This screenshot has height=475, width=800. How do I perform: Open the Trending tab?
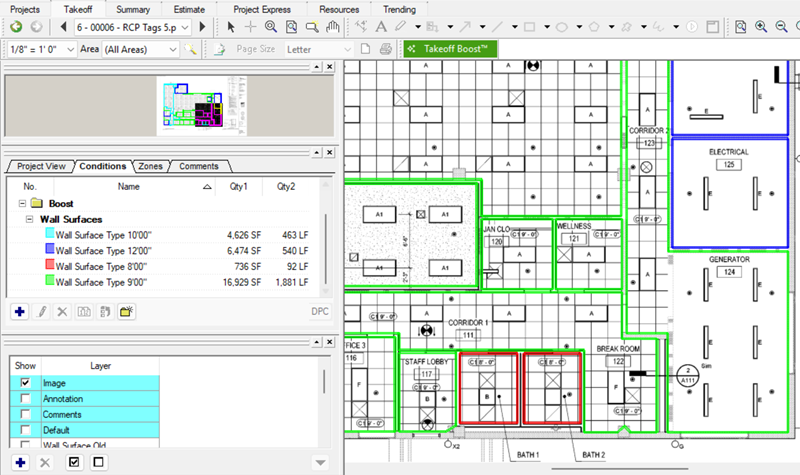pos(399,9)
